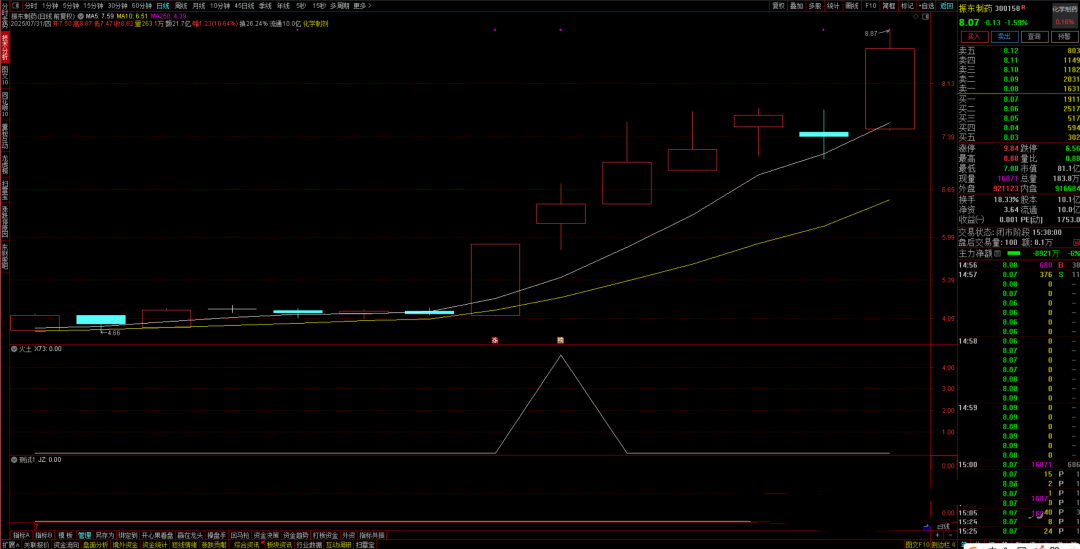Click the blue 卖出 sell button
This screenshot has height=549, width=1080.
tap(1003, 36)
